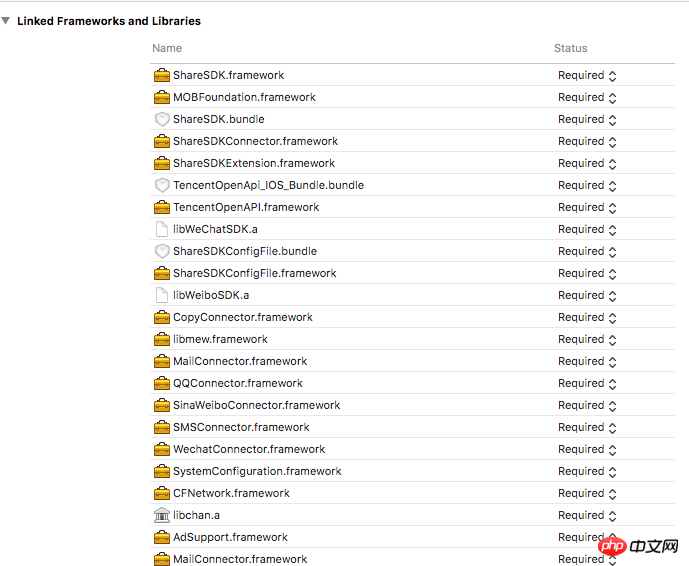Click the libWeiboSDK.a document icon
The height and width of the screenshot is (566, 689).
click(x=162, y=295)
